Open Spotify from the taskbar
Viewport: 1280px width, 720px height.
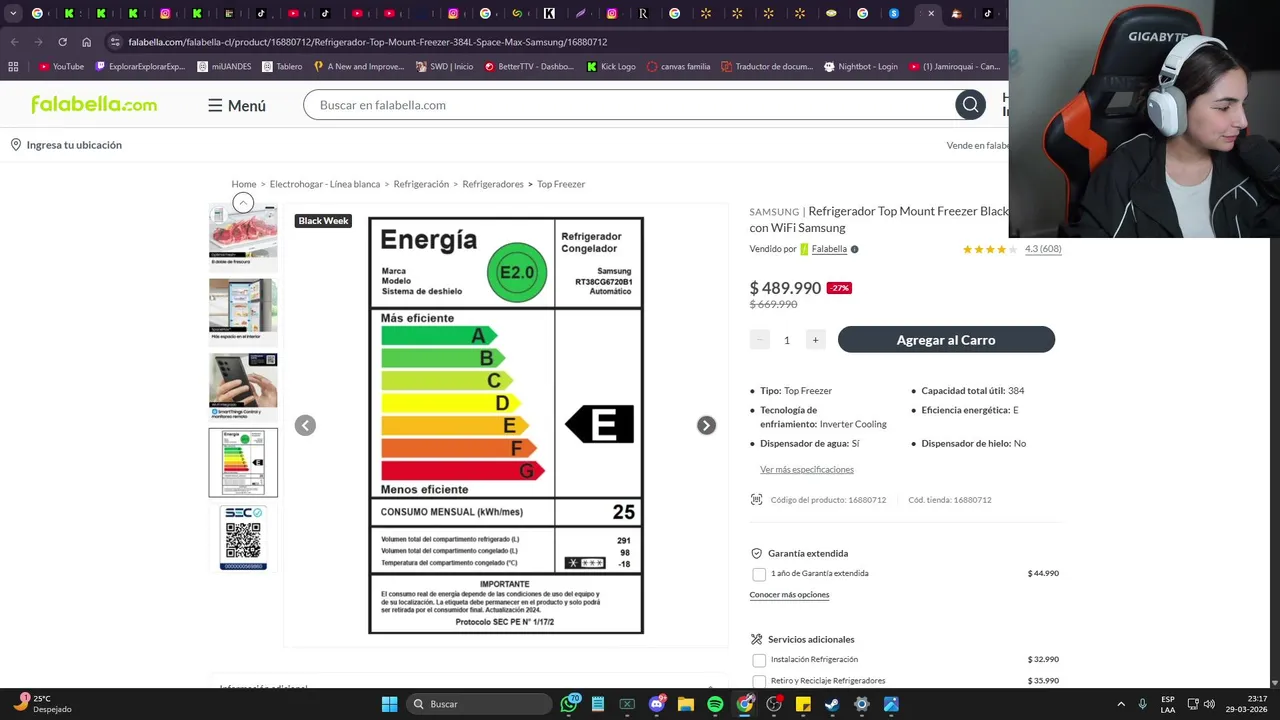[715, 704]
